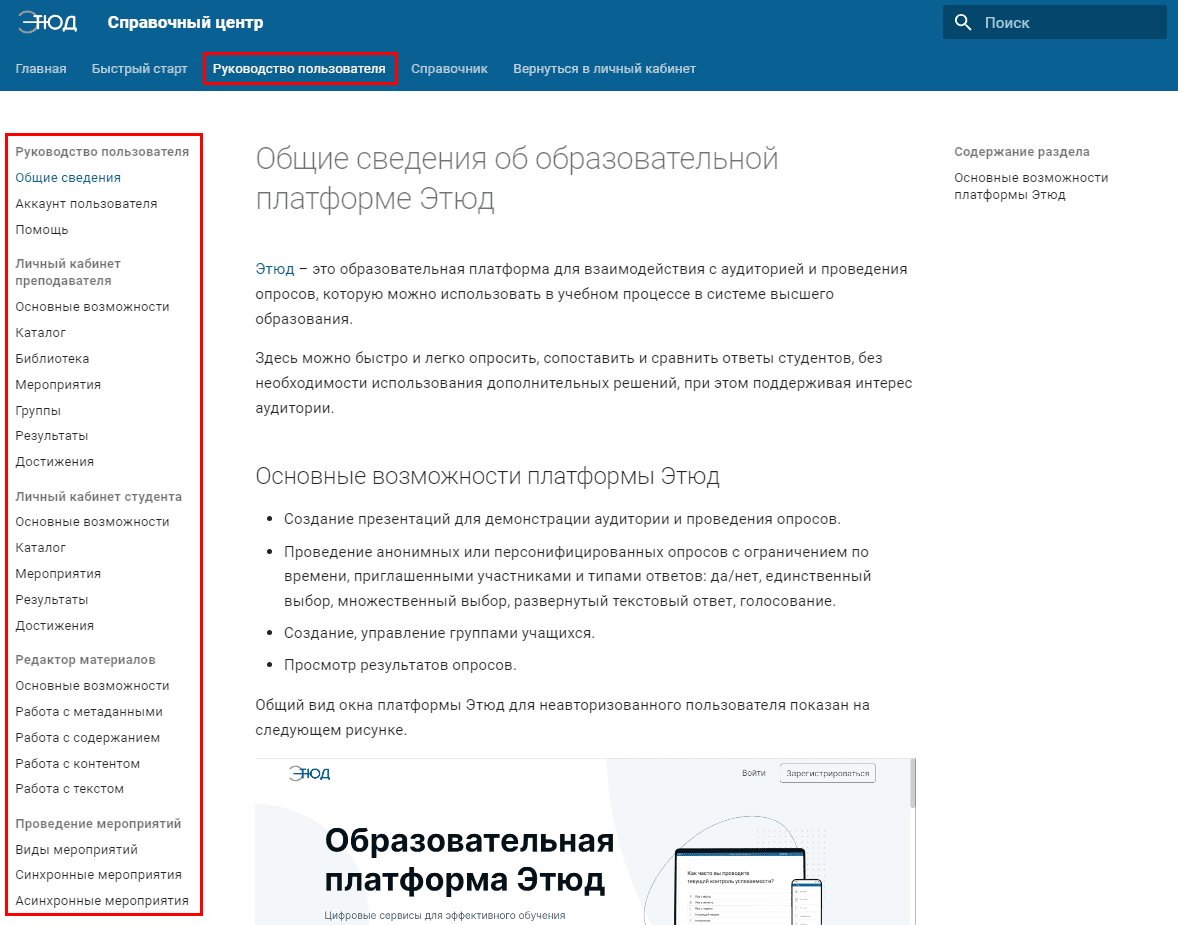Go to Вернуться в личный кабинет
The image size is (1178, 925).
click(x=604, y=68)
